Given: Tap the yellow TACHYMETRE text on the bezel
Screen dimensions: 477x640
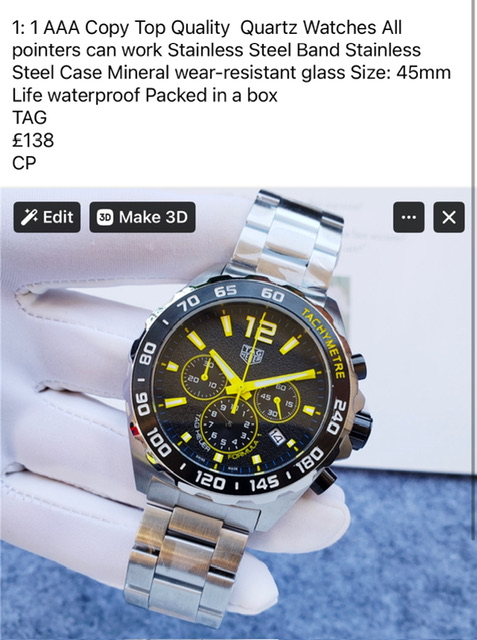Looking at the screenshot, I should point(325,344).
